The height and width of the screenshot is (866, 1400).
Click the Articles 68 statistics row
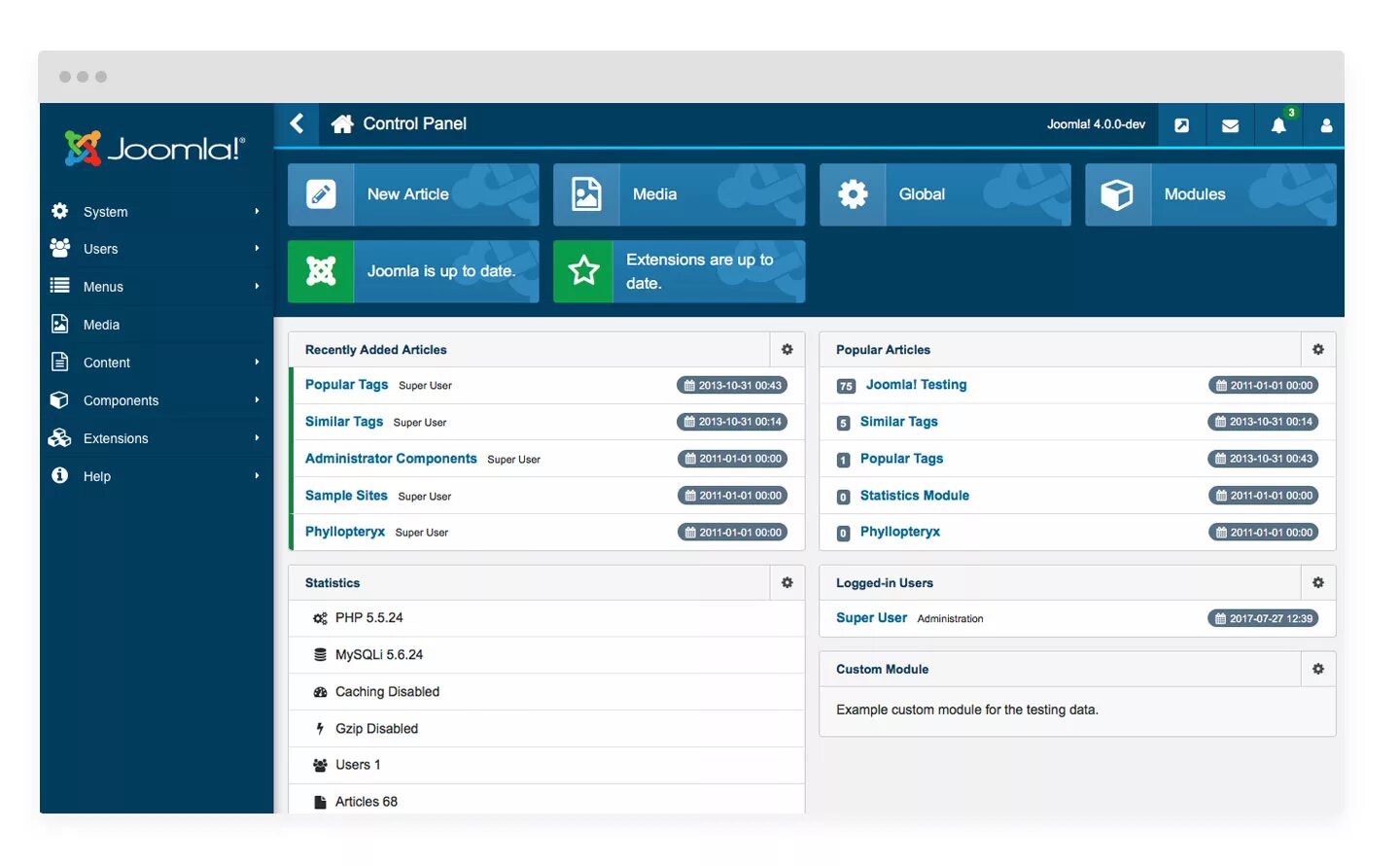click(x=546, y=800)
